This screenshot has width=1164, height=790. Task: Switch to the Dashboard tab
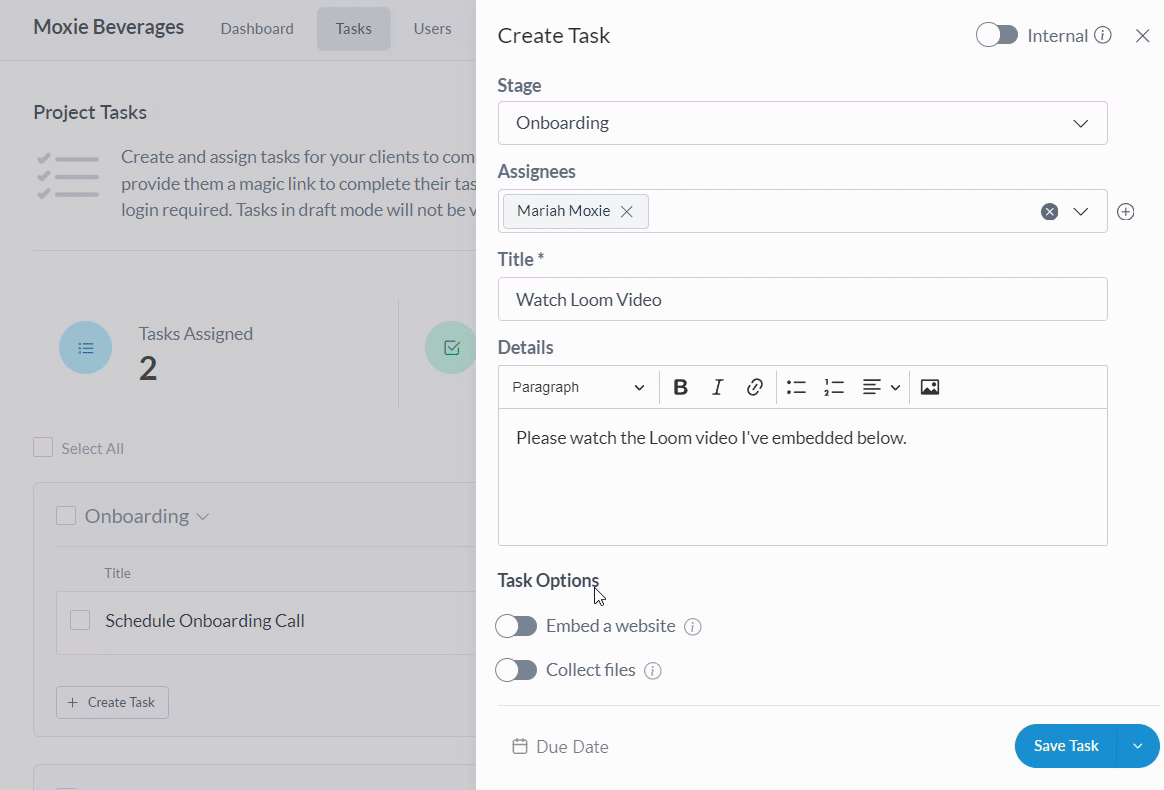(x=257, y=29)
